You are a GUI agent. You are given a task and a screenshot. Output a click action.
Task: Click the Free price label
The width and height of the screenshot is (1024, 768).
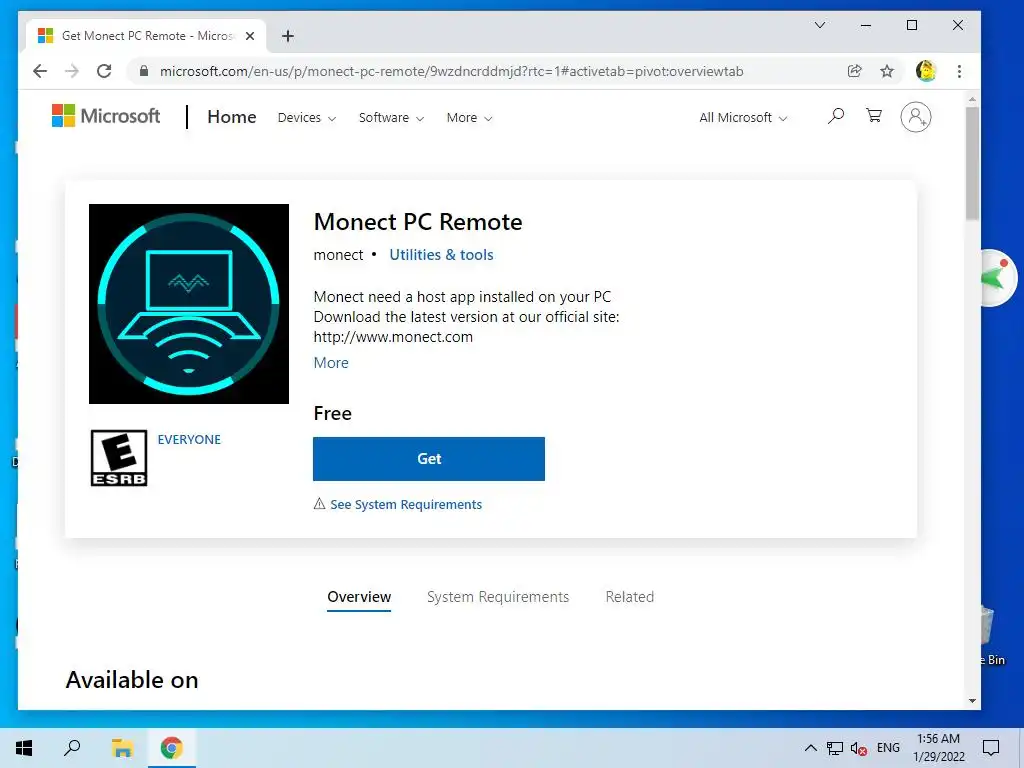tap(332, 413)
